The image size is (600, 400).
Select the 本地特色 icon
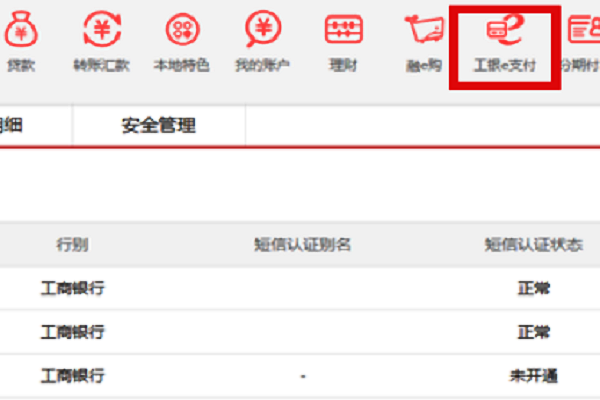(183, 29)
